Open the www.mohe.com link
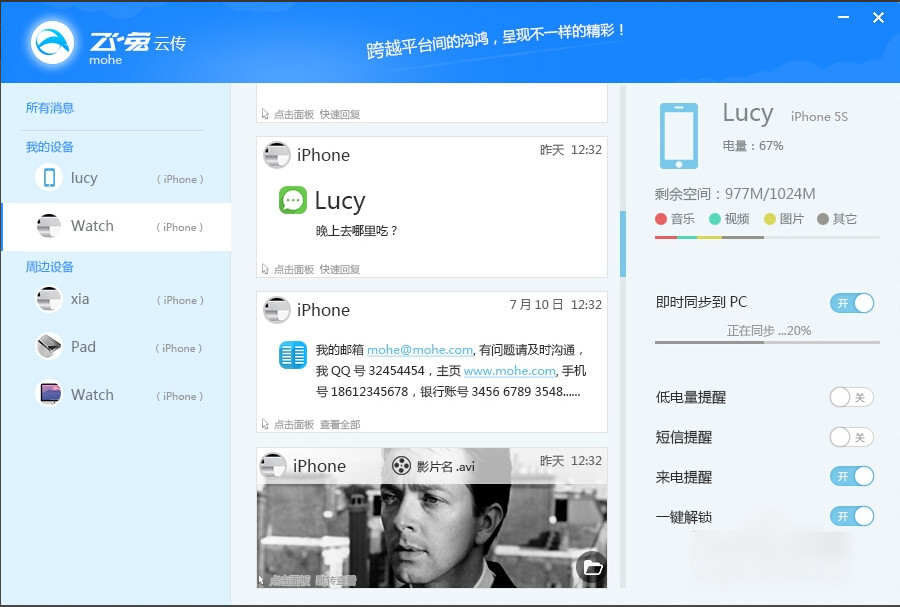 [510, 371]
